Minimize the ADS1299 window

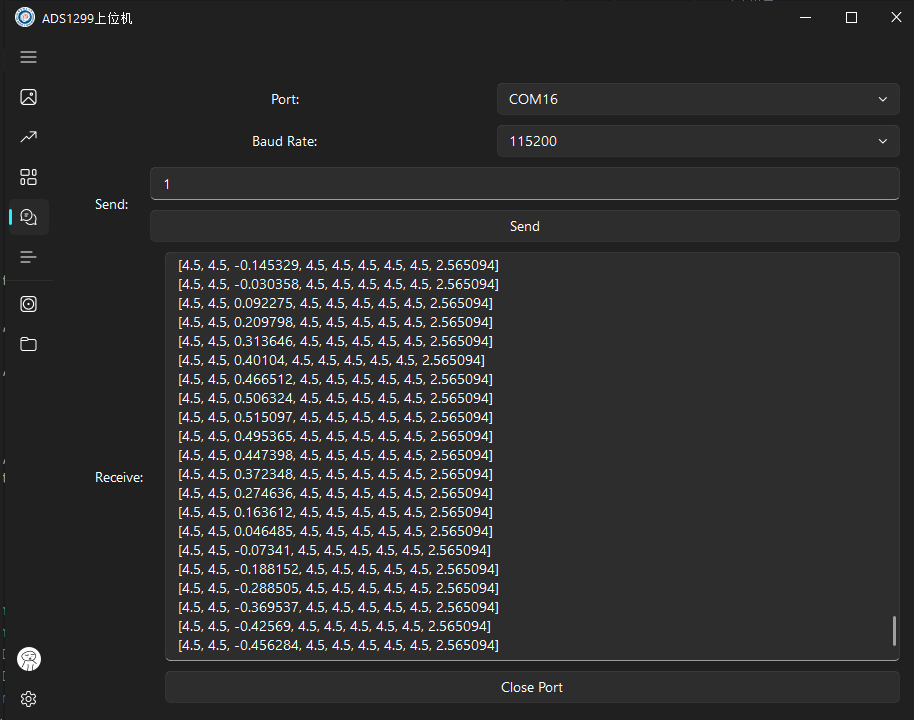tap(806, 17)
